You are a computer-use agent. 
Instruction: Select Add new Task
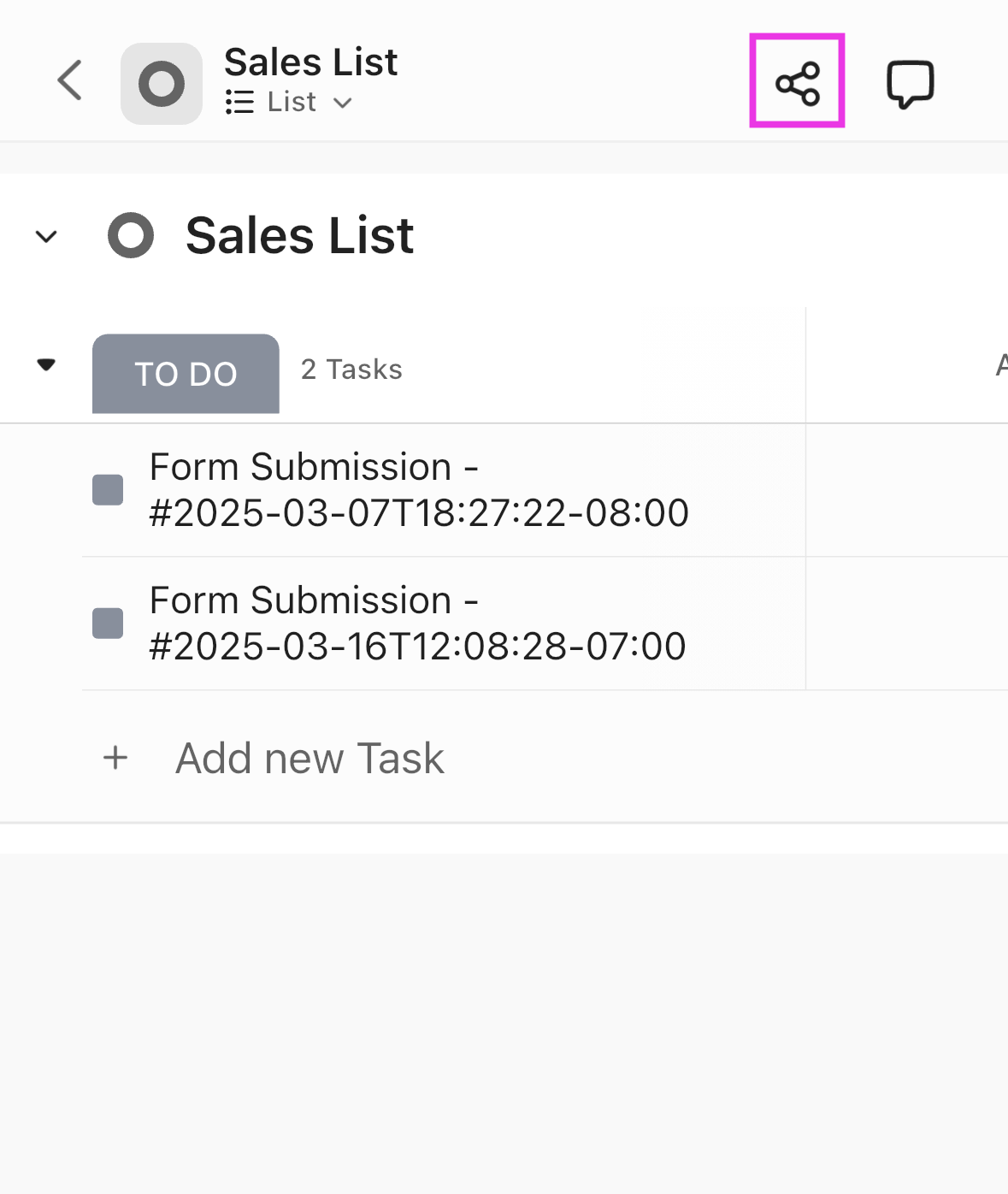click(309, 758)
